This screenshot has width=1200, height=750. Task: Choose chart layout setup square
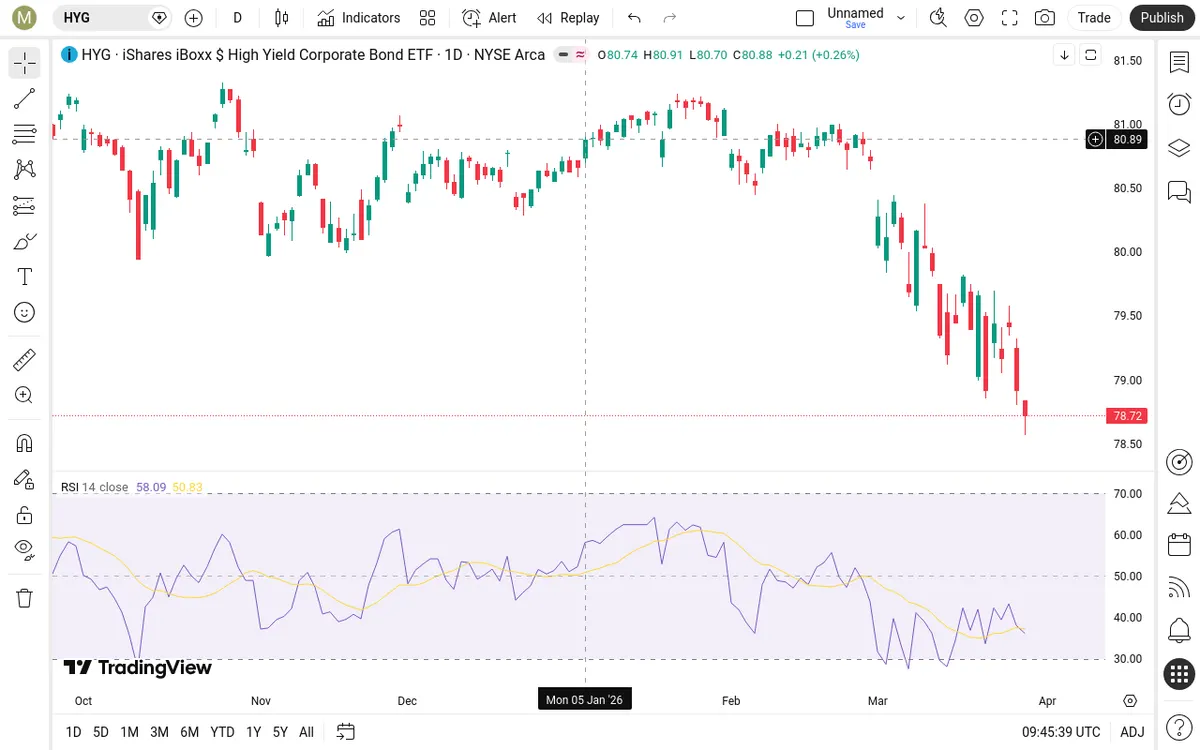[805, 18]
